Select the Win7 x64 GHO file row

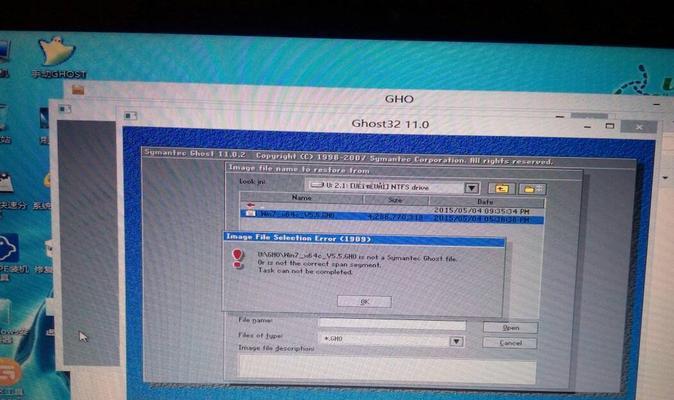point(392,216)
